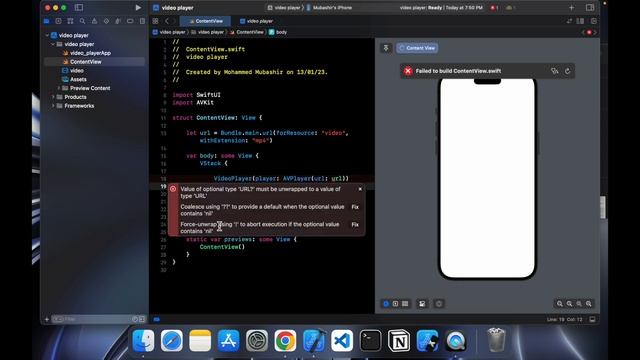Toggle the inspector panel on the right
640x360 pixels.
[x=590, y=7]
